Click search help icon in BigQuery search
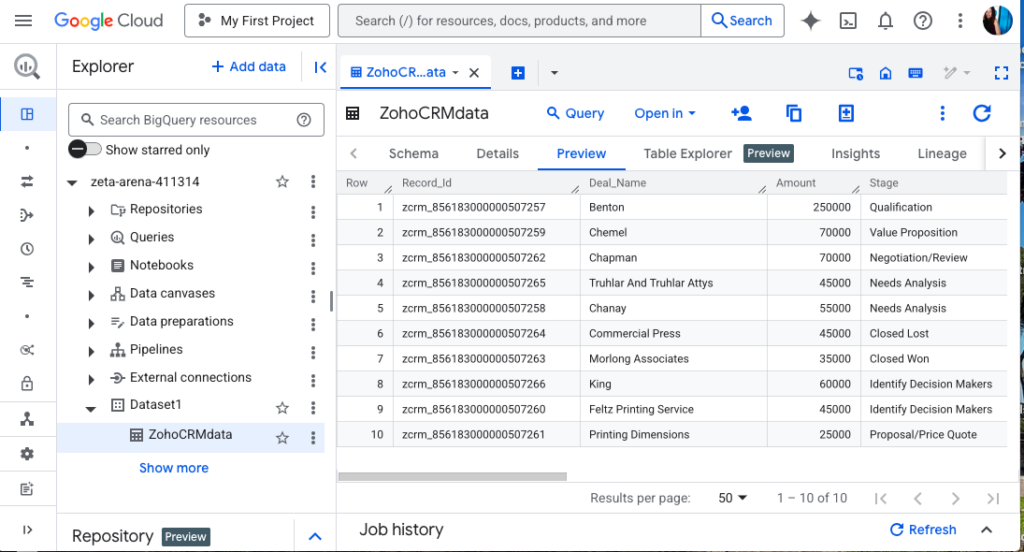The height and width of the screenshot is (552, 1024). [x=304, y=120]
